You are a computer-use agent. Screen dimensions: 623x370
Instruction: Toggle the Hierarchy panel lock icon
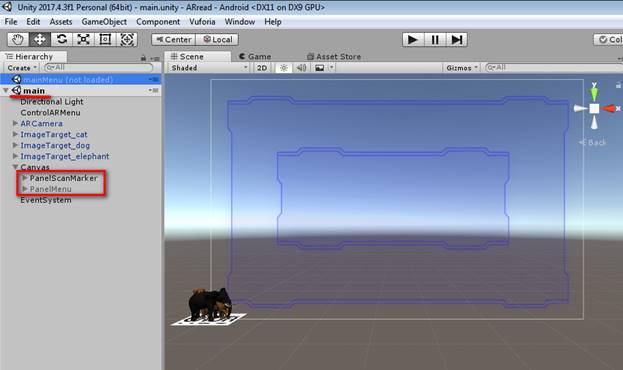(143, 58)
